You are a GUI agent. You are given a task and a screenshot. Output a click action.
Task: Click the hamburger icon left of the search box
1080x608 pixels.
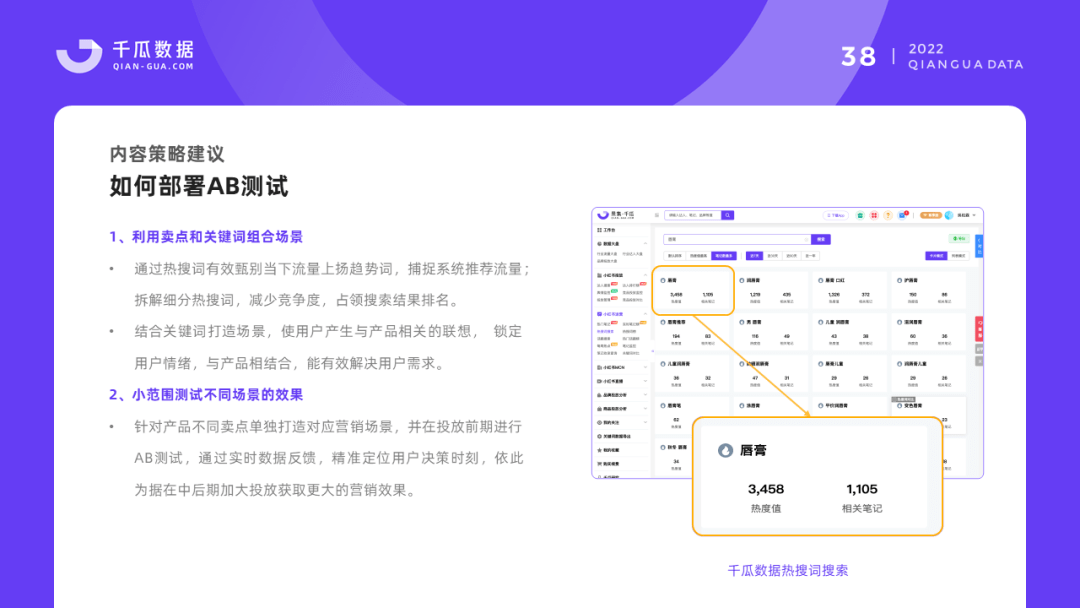[657, 217]
